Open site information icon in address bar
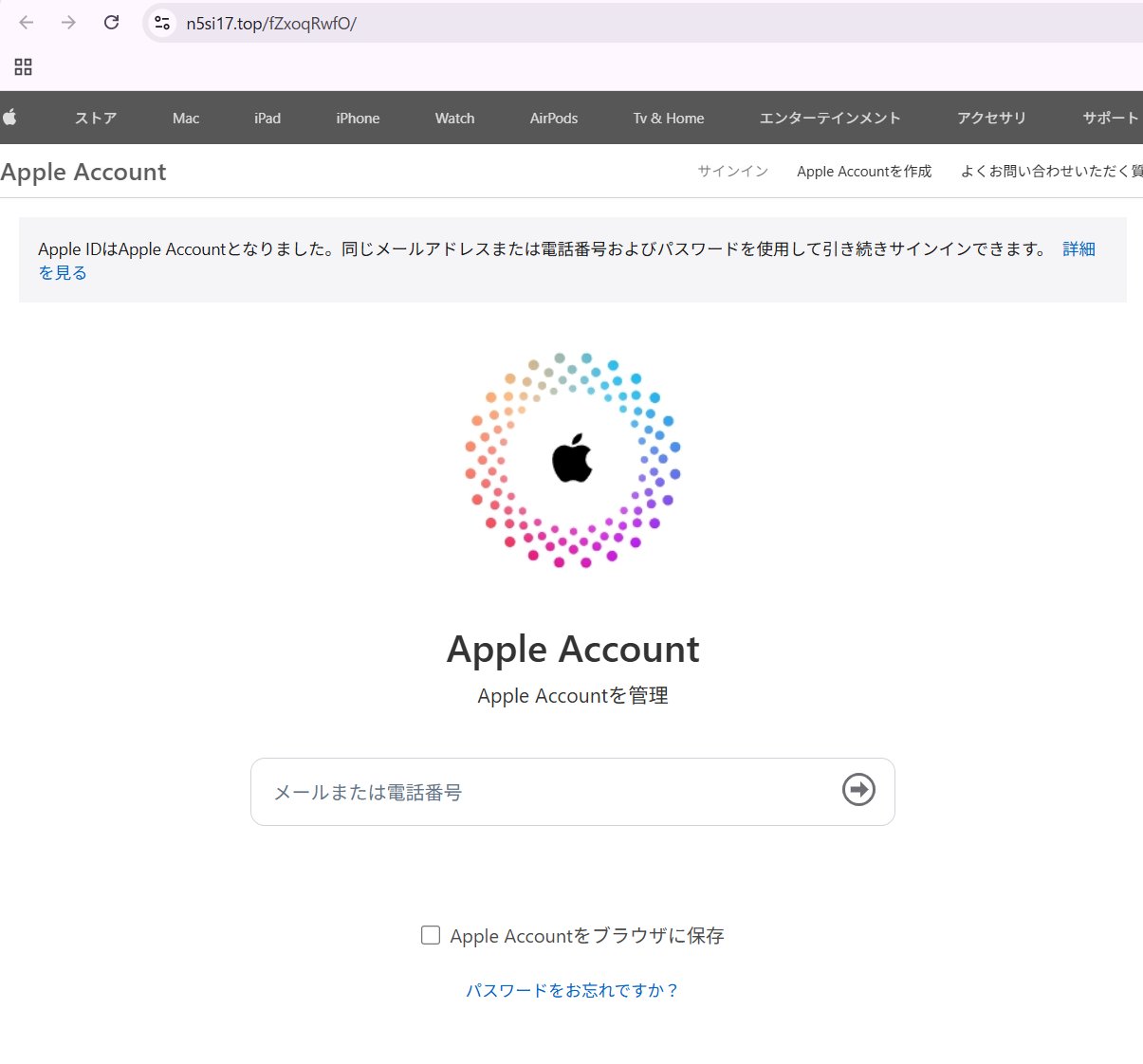1143x1064 pixels. tap(162, 23)
